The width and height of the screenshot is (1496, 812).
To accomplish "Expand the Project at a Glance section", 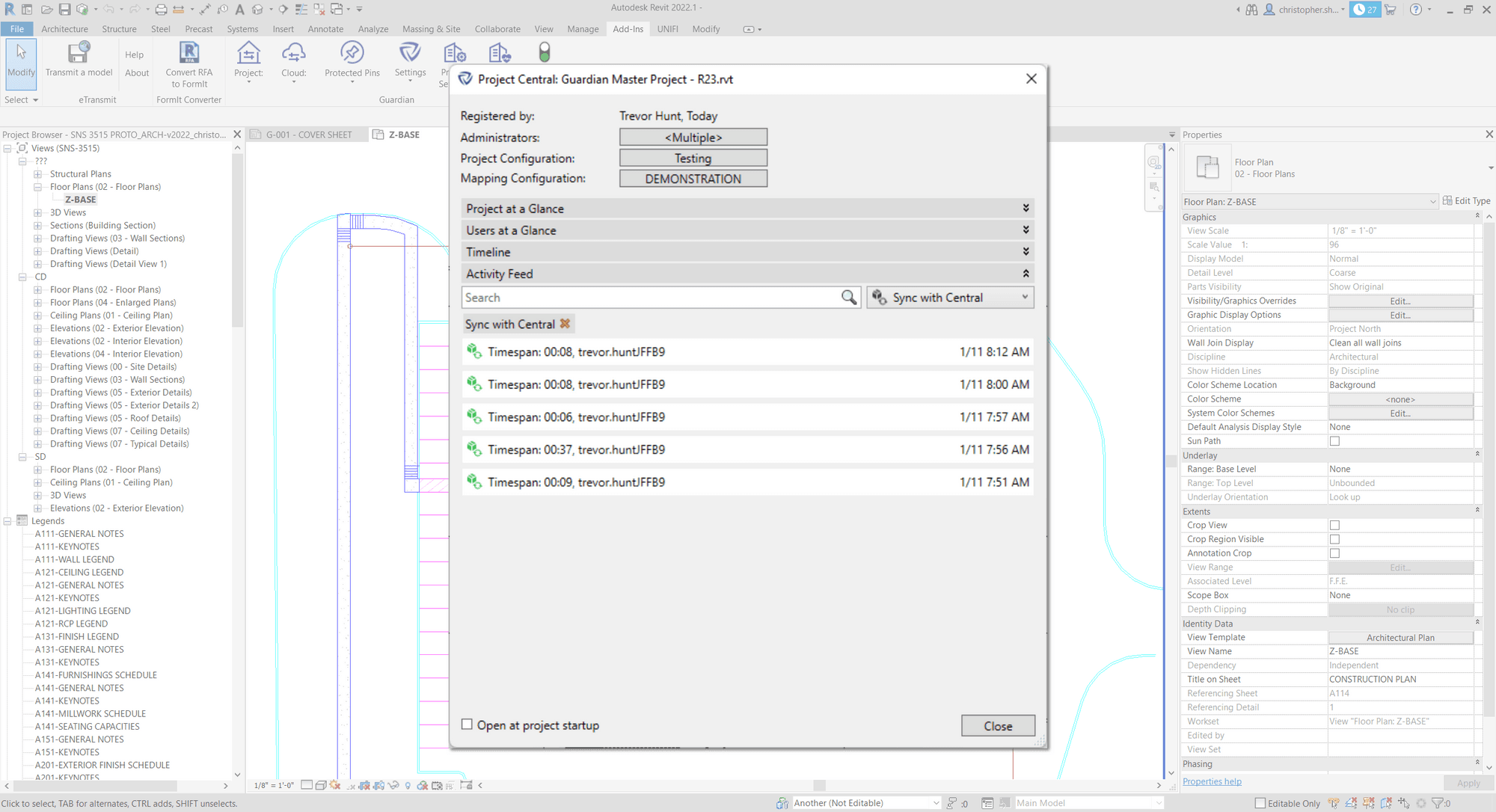I will click(1026, 208).
